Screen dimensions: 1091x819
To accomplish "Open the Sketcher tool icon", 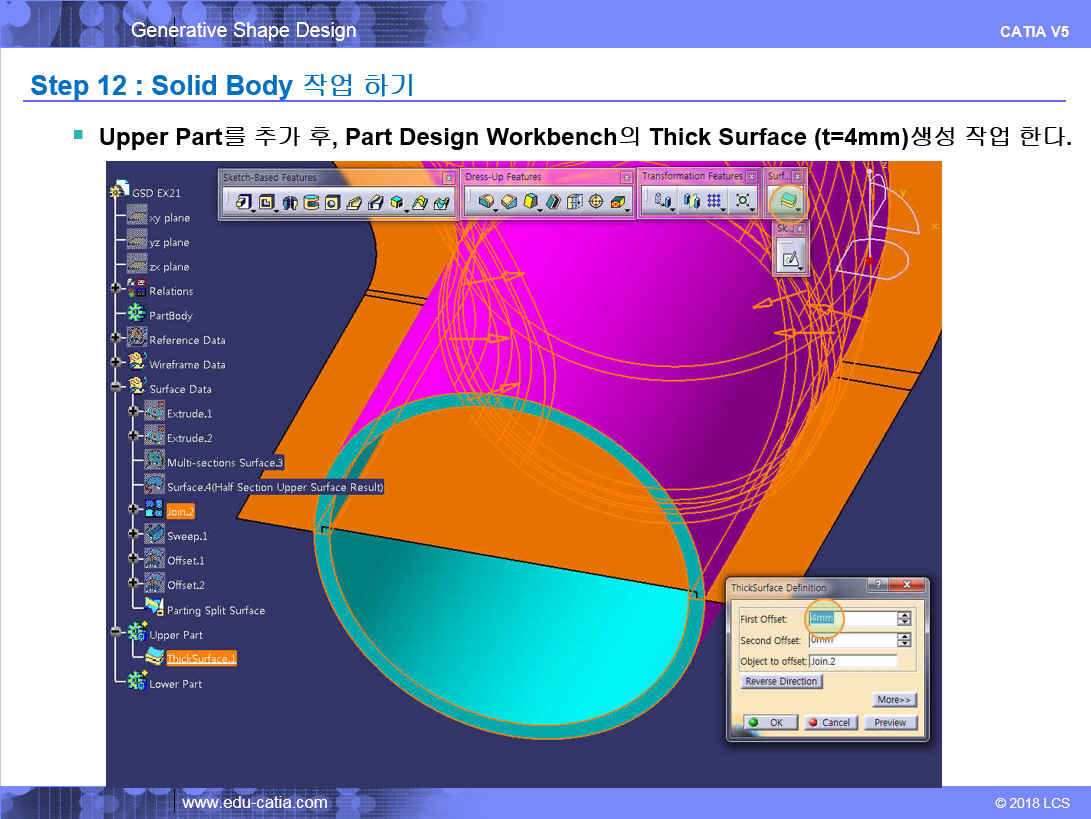I will pos(790,259).
